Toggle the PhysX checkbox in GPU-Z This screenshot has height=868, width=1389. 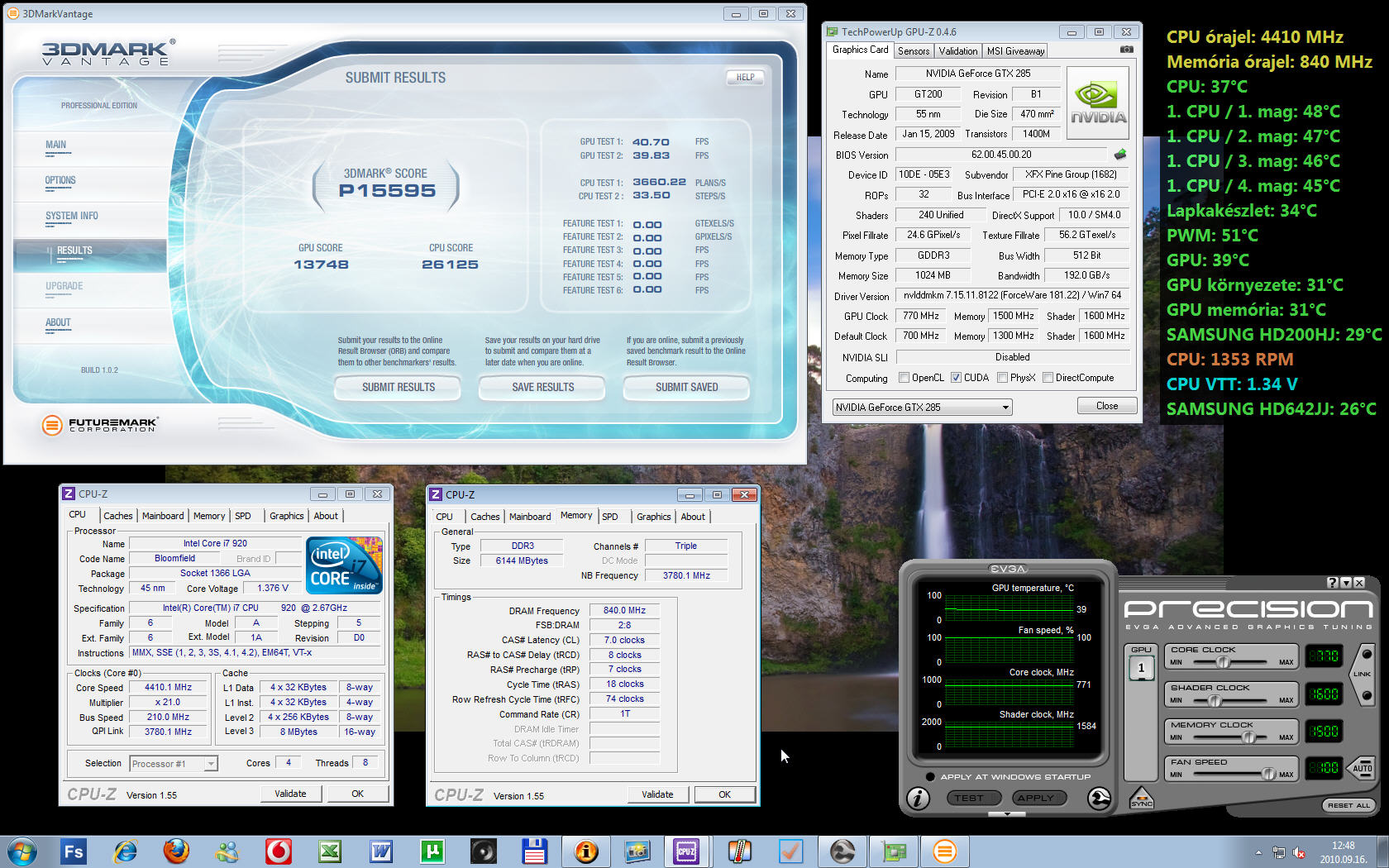(x=1002, y=378)
